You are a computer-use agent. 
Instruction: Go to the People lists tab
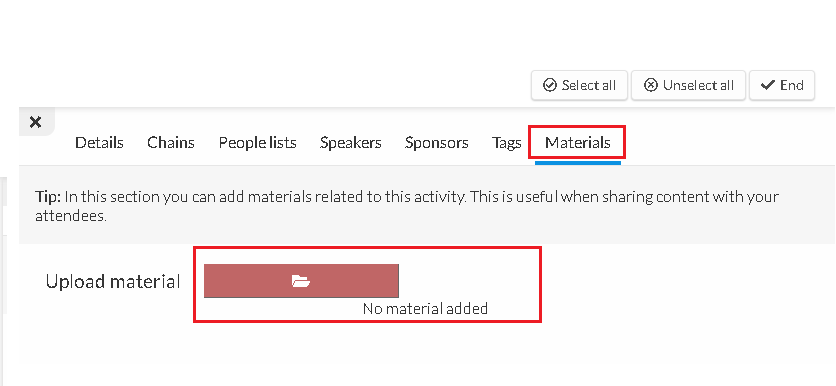pyautogui.click(x=258, y=143)
